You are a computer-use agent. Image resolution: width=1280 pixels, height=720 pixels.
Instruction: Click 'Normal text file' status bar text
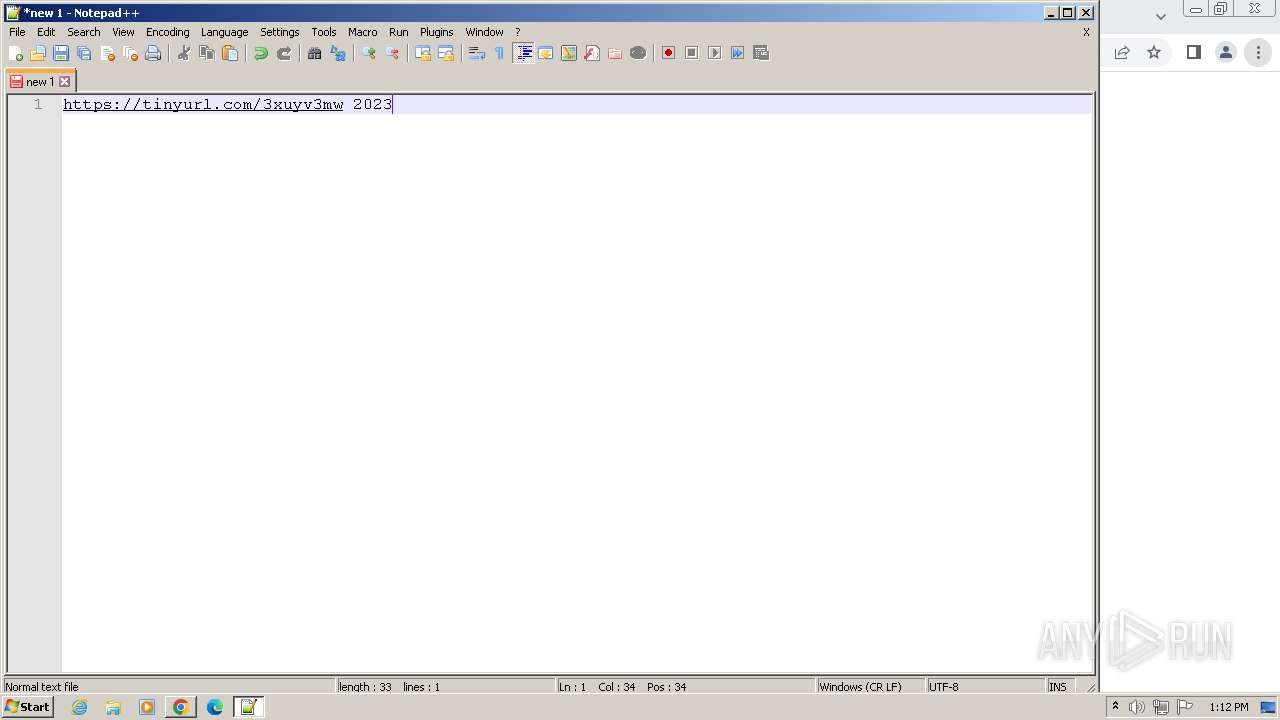pyautogui.click(x=42, y=687)
